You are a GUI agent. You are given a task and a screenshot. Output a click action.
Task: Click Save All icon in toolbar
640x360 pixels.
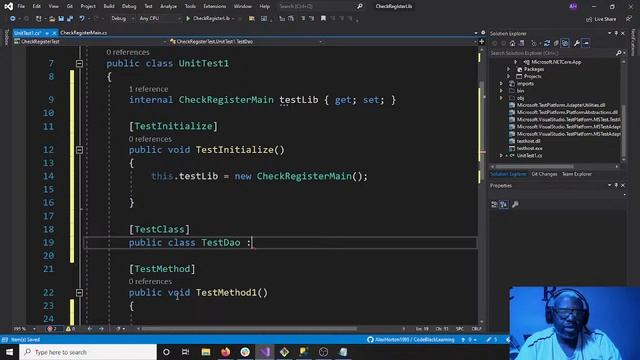(x=70, y=18)
